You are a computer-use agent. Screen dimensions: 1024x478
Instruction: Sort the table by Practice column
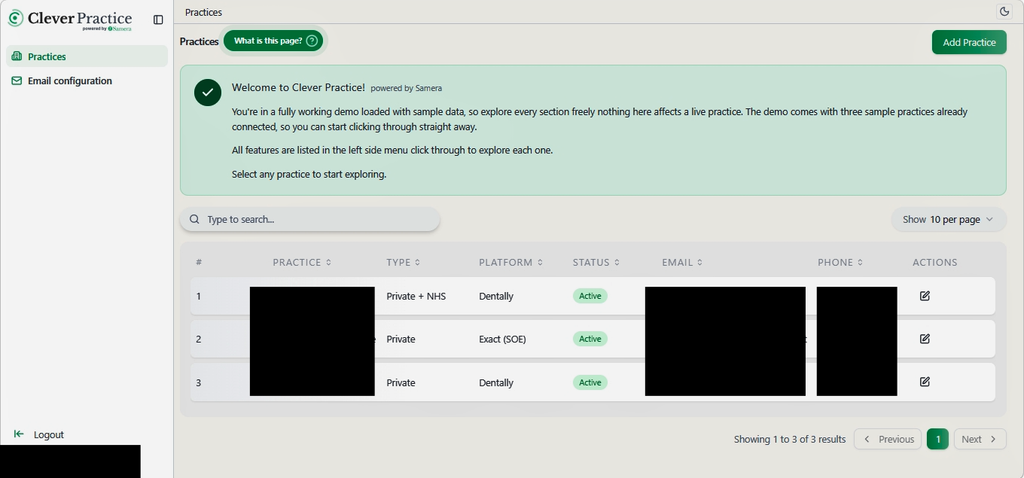coord(302,263)
